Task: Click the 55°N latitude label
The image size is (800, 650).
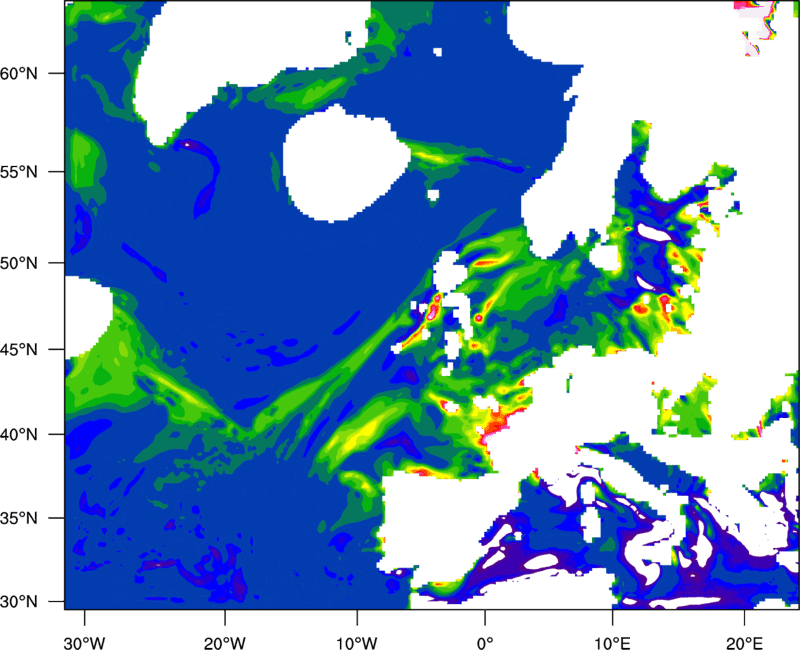Action: 19,172
